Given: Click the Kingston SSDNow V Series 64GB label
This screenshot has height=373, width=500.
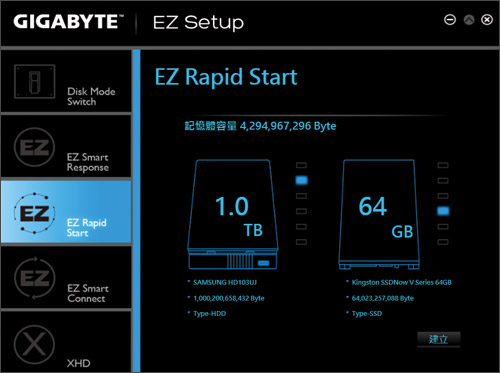Looking at the screenshot, I should click(x=402, y=282).
